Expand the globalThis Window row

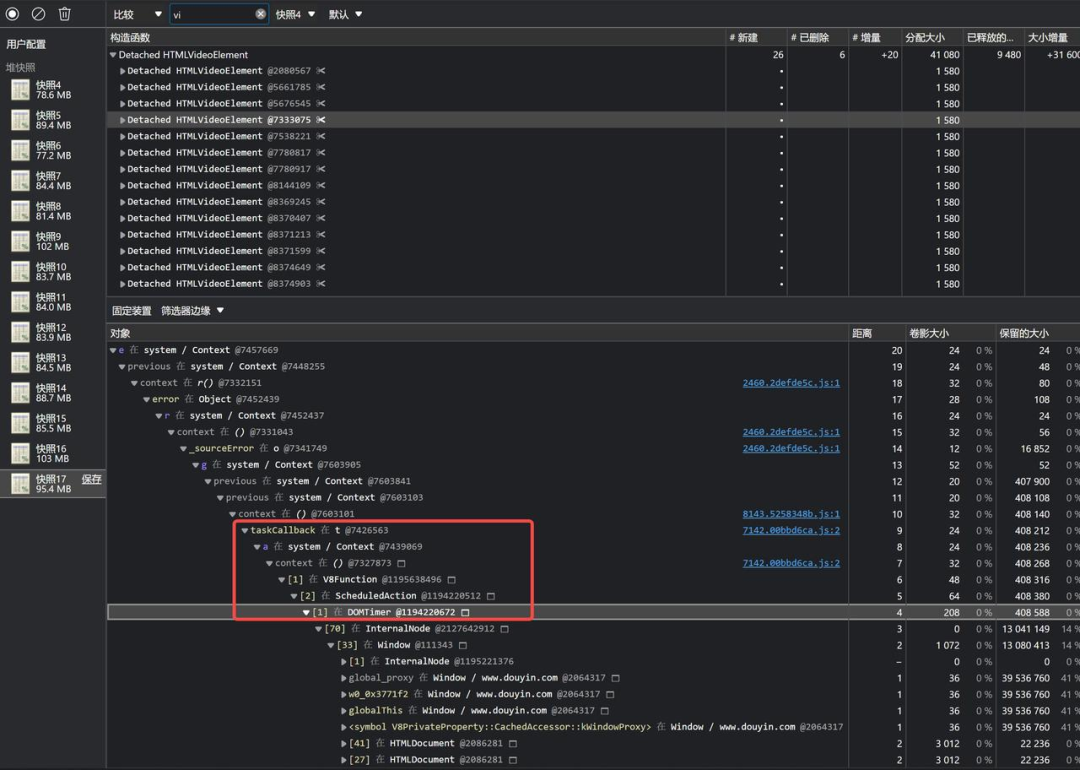[x=344, y=711]
